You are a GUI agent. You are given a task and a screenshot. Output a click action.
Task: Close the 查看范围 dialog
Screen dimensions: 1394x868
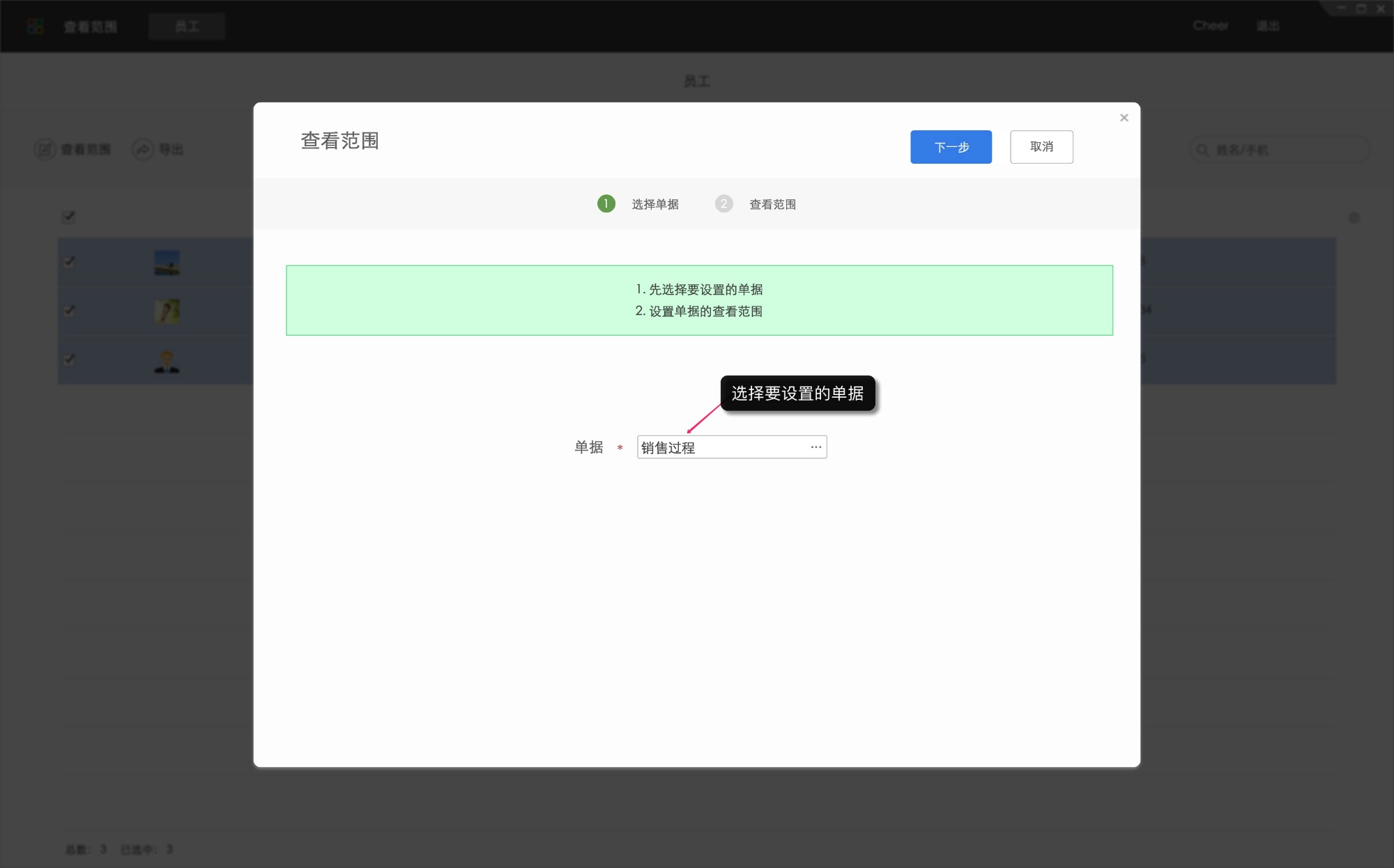1124,117
